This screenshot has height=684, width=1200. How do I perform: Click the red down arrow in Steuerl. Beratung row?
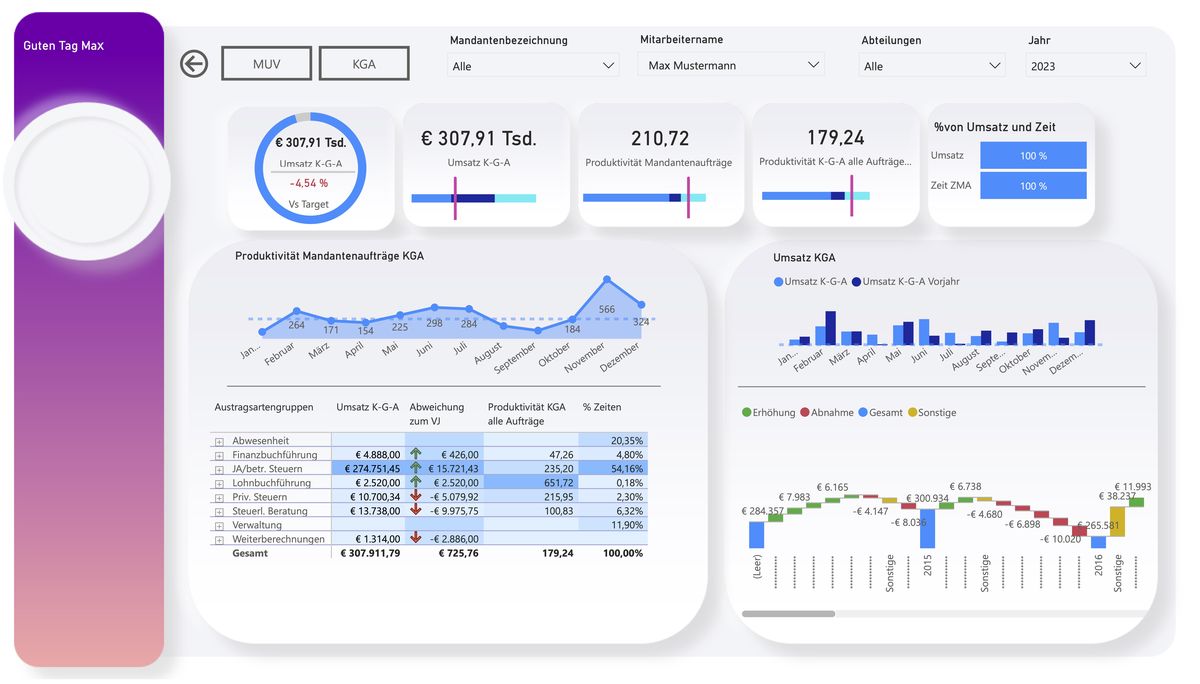416,510
